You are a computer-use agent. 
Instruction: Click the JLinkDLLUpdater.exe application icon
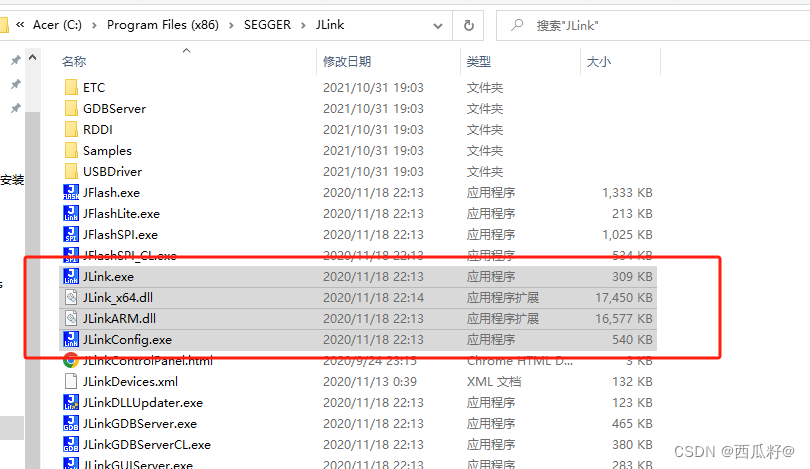click(x=71, y=402)
